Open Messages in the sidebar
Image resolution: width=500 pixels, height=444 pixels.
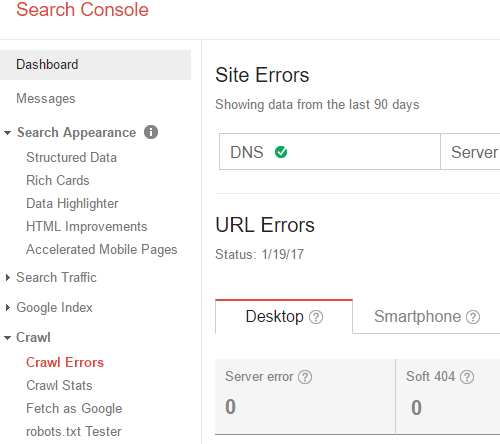coord(46,99)
